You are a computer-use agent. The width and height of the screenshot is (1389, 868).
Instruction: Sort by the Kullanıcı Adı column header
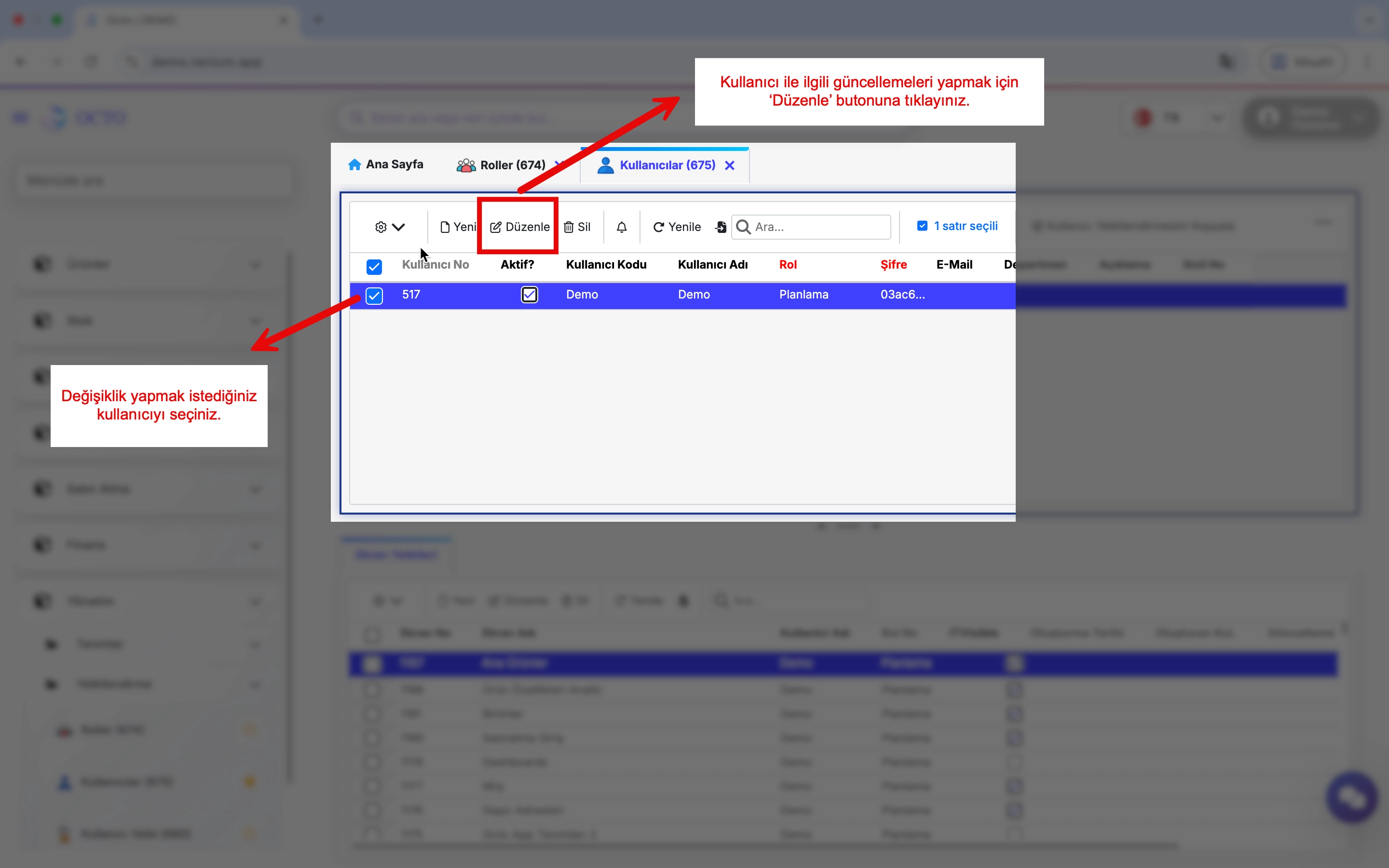click(x=712, y=265)
